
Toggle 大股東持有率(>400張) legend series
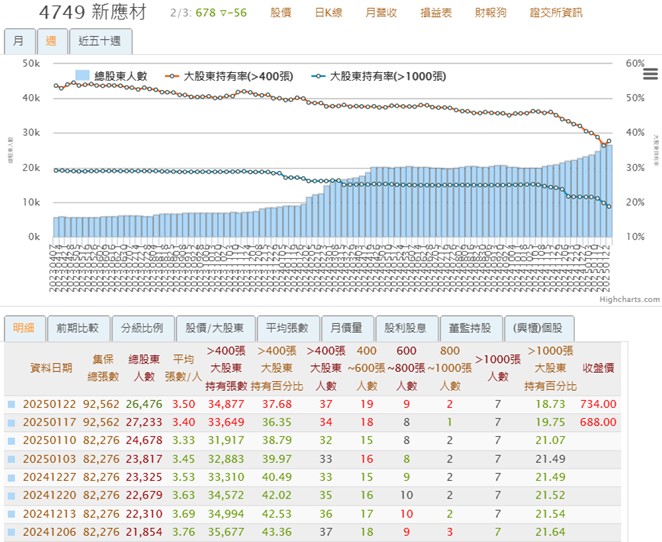229,76
